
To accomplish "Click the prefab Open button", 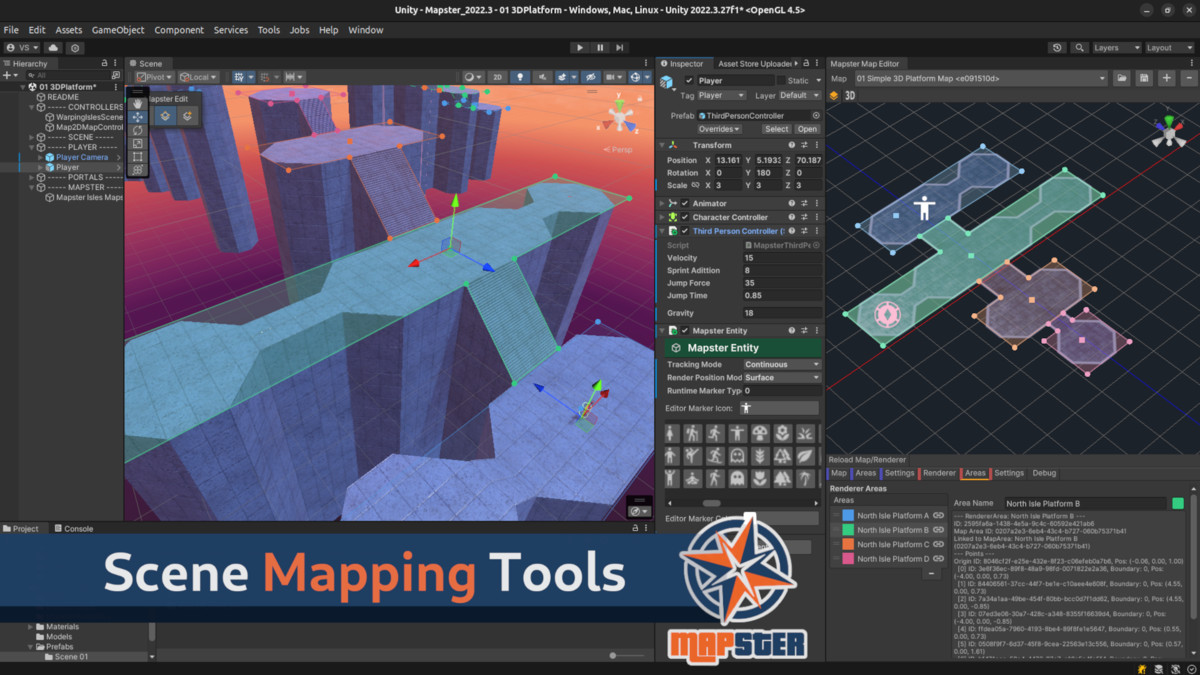I will [x=807, y=129].
